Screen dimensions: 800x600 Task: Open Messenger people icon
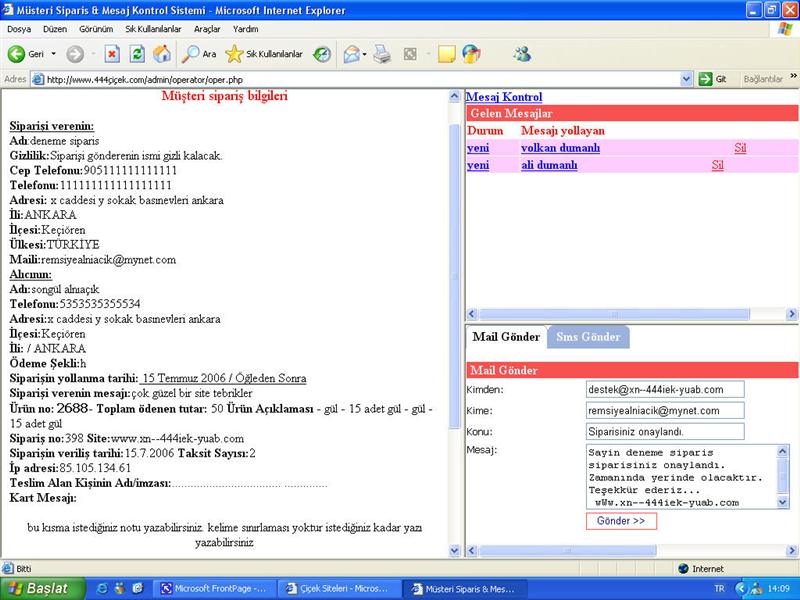click(x=522, y=54)
